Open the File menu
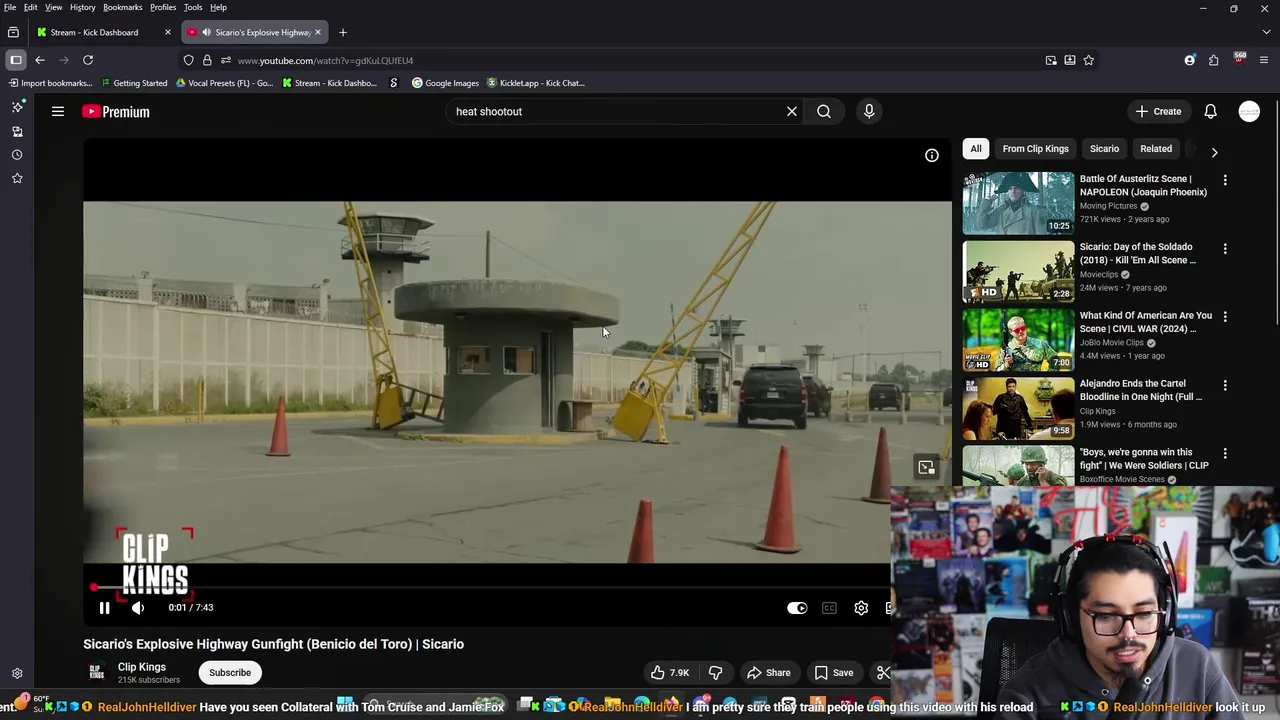 pos(10,7)
